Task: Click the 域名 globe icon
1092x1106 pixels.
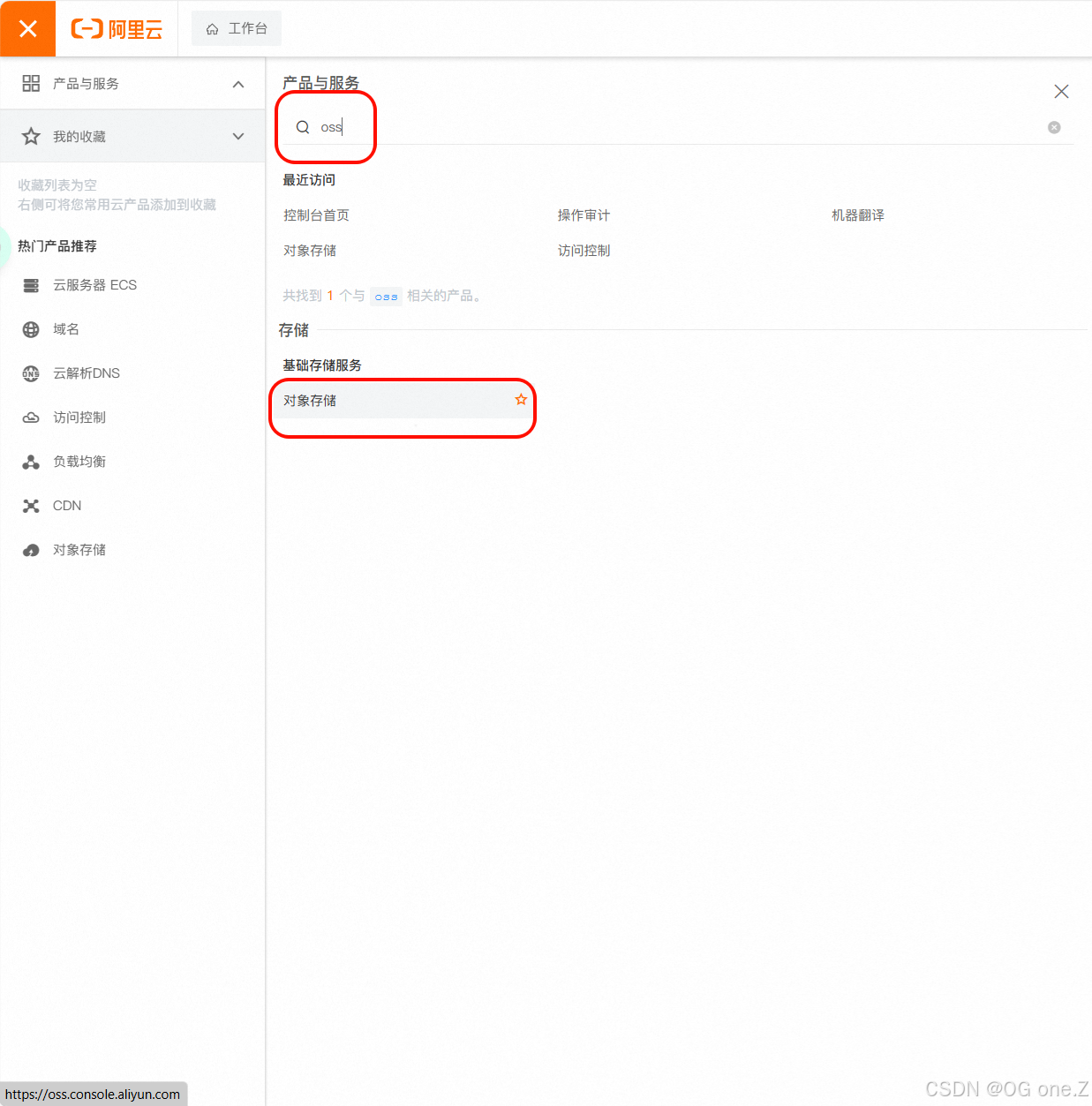Action: (x=31, y=329)
